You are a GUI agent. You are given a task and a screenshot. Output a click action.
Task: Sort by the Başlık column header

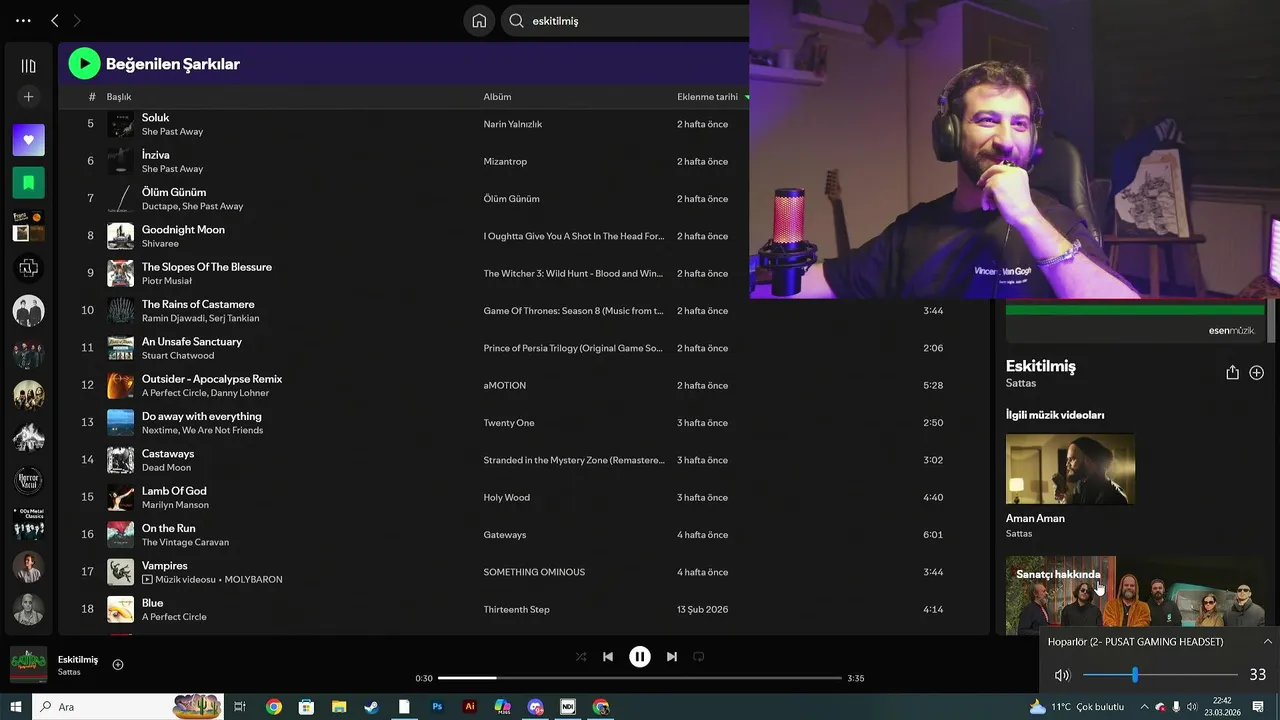pyautogui.click(x=119, y=97)
